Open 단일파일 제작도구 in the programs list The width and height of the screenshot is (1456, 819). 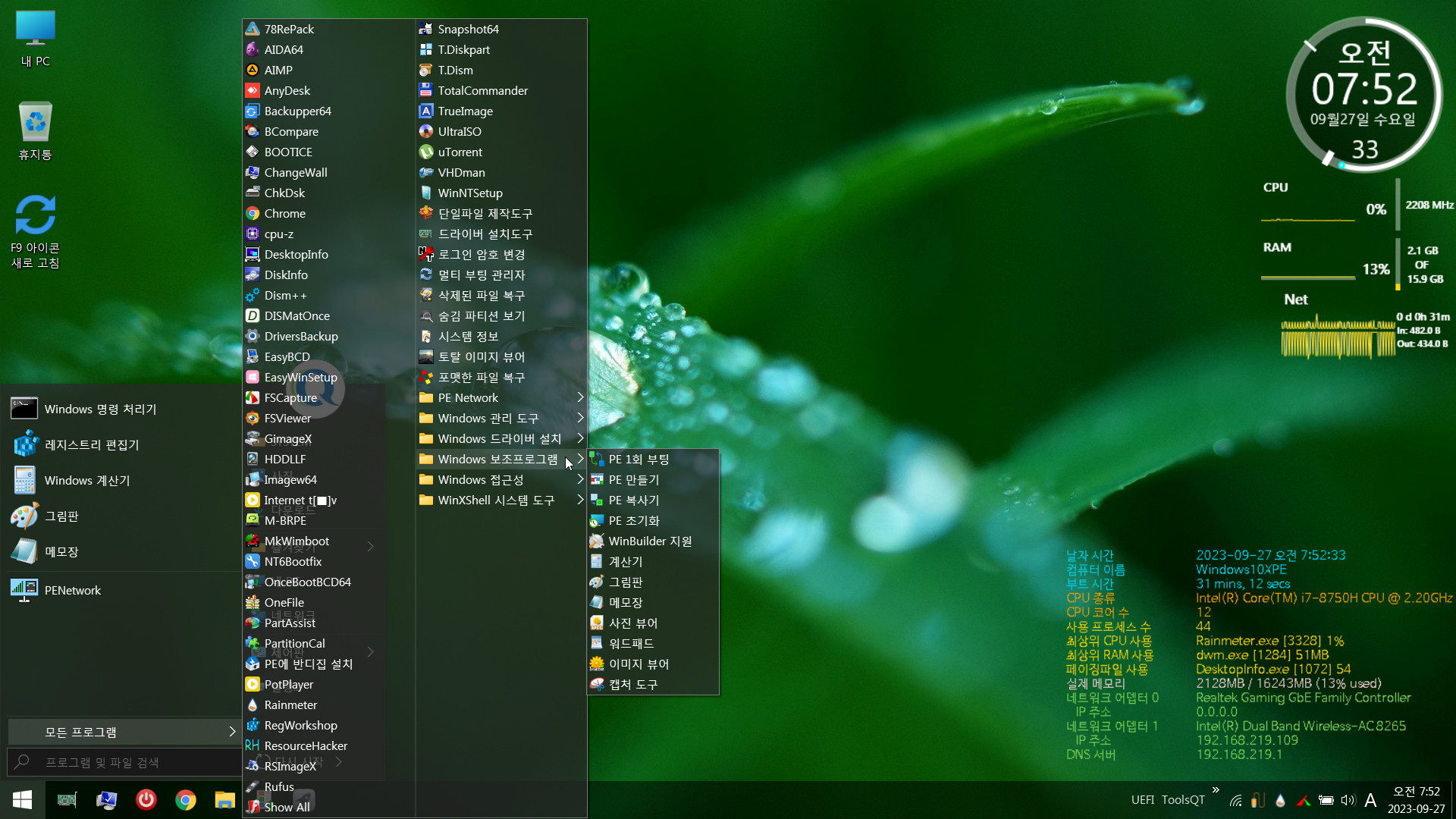(501, 213)
